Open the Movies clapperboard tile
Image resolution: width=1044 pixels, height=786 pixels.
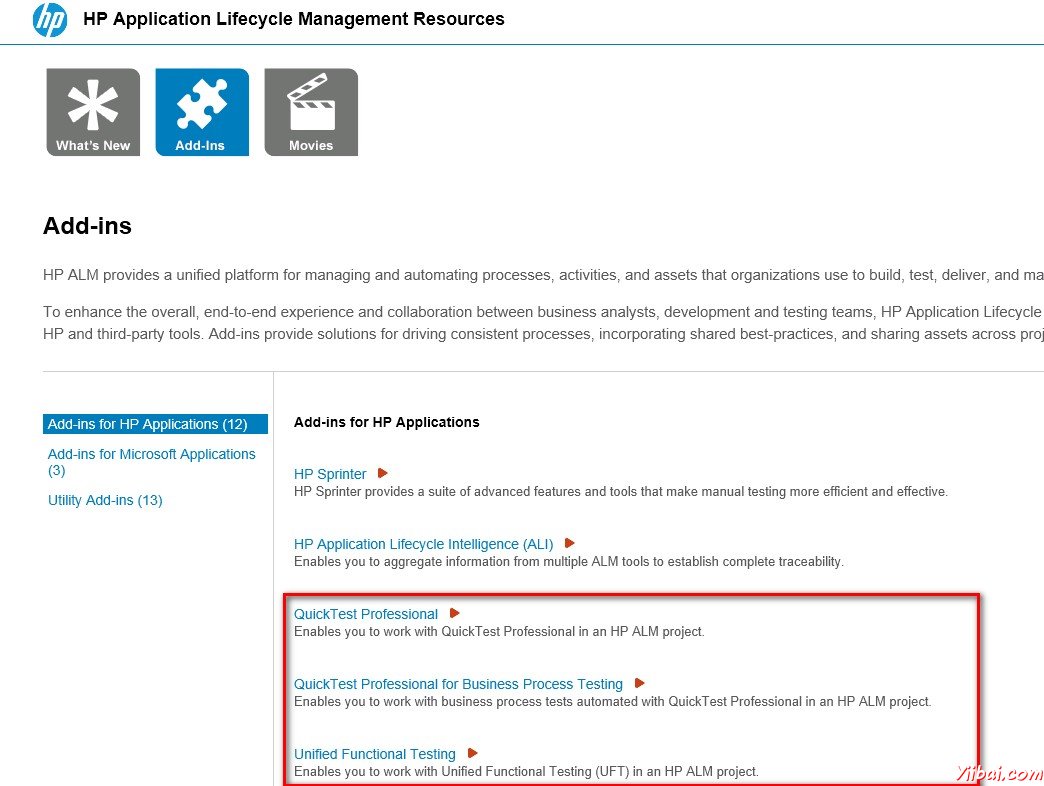(311, 112)
